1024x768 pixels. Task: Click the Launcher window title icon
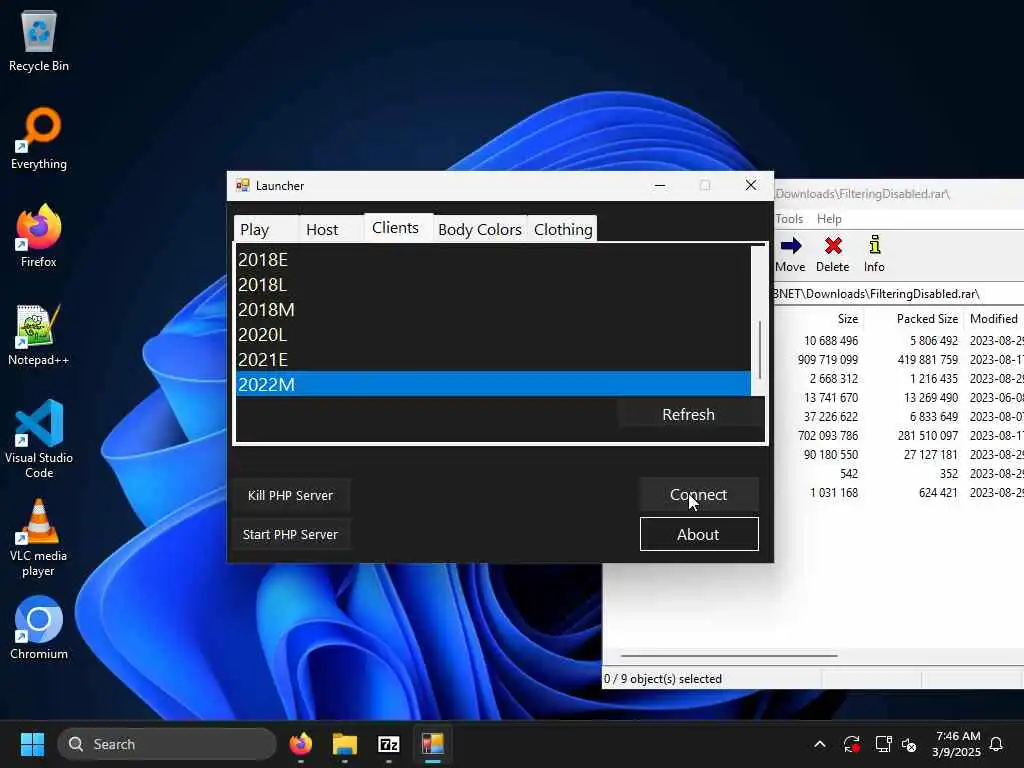tap(242, 185)
